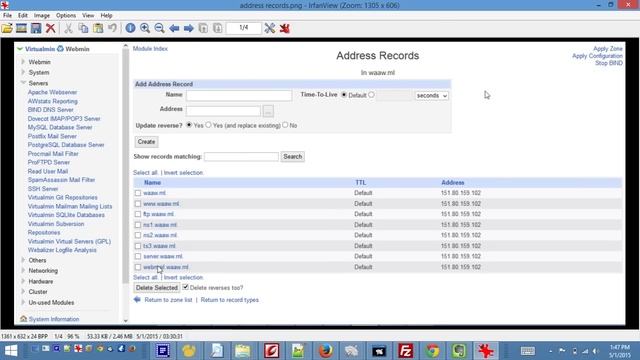
Task: Click the Delete Selected button
Action: (x=157, y=288)
